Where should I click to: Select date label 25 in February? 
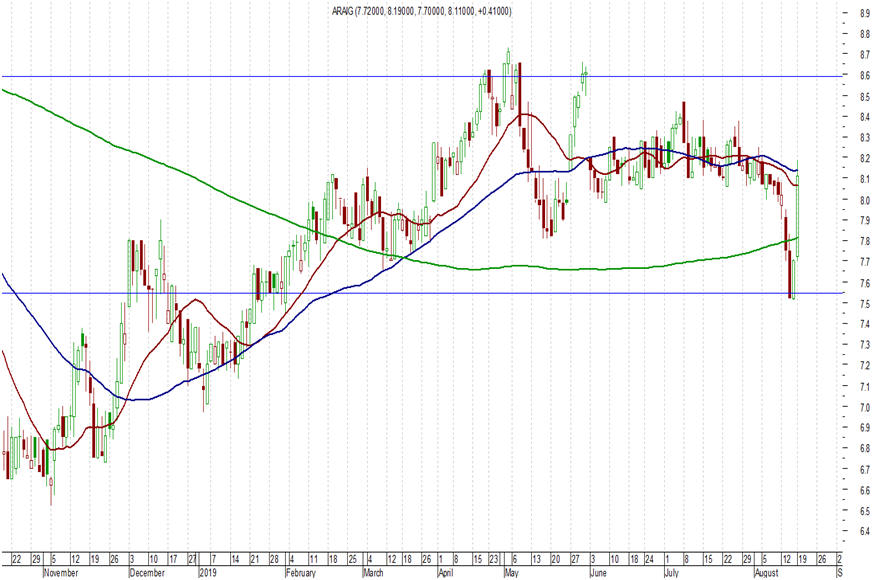(352, 559)
